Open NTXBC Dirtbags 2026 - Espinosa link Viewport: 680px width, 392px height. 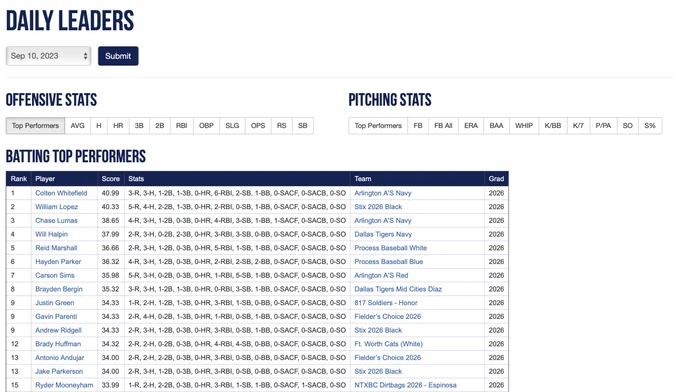tap(405, 385)
